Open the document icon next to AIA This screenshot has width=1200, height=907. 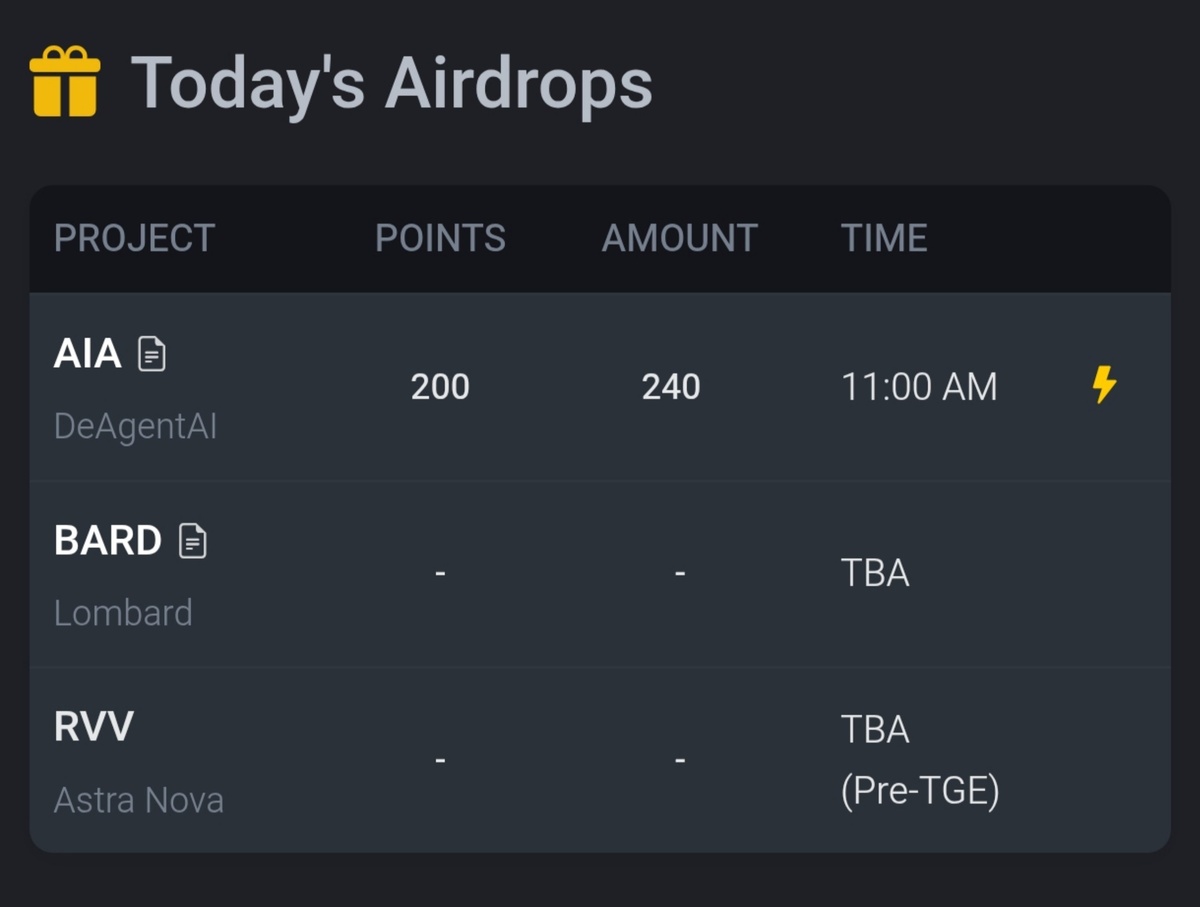(152, 354)
